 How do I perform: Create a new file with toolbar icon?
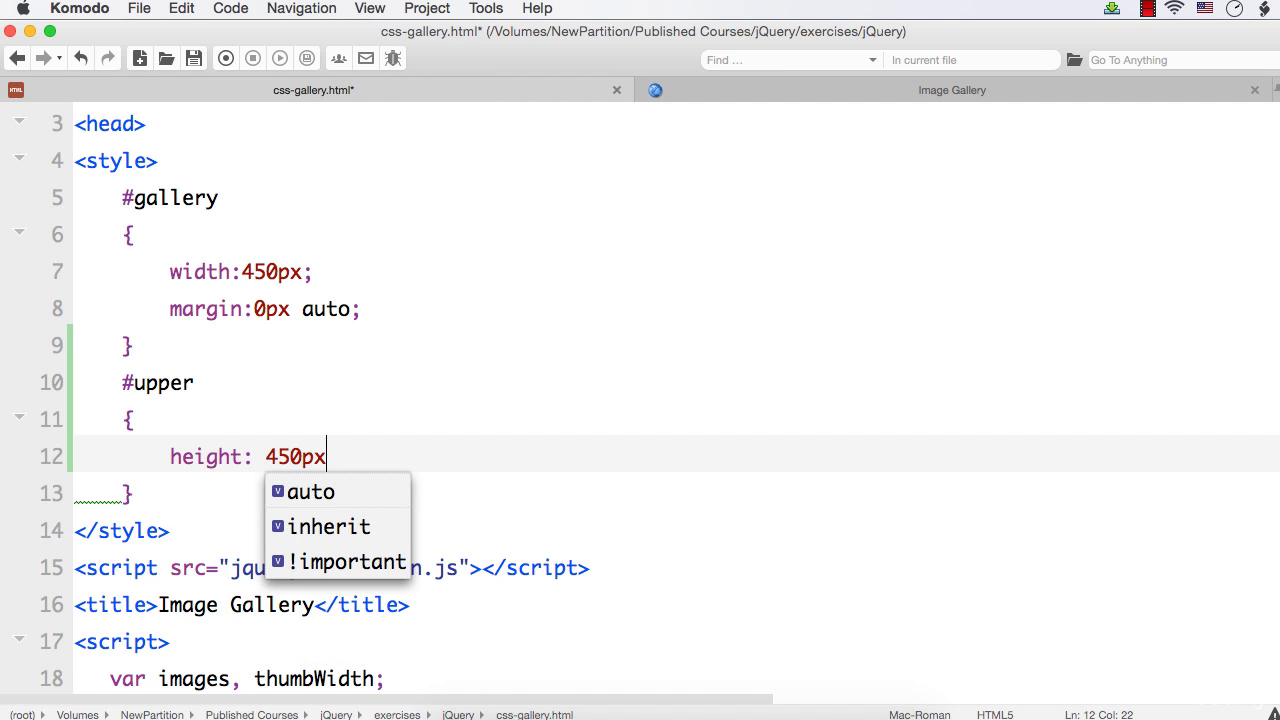point(140,59)
